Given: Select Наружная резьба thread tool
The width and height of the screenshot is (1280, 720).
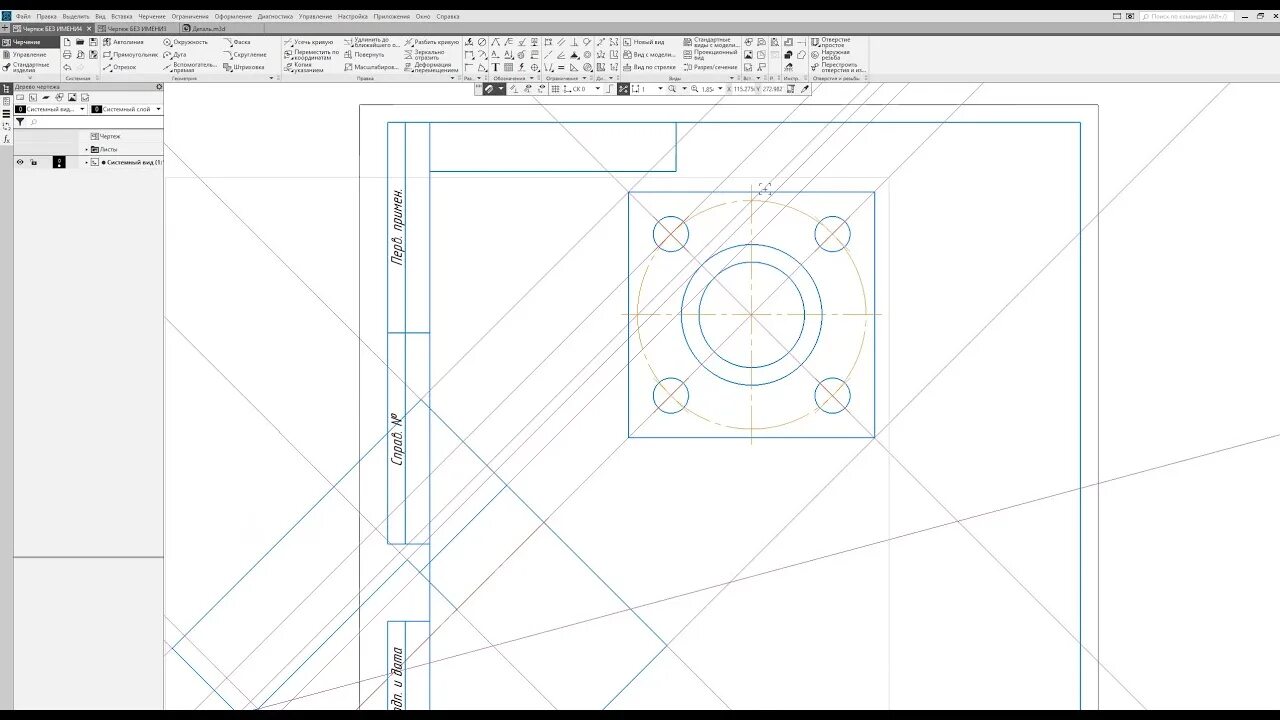Looking at the screenshot, I should pyautogui.click(x=830, y=55).
